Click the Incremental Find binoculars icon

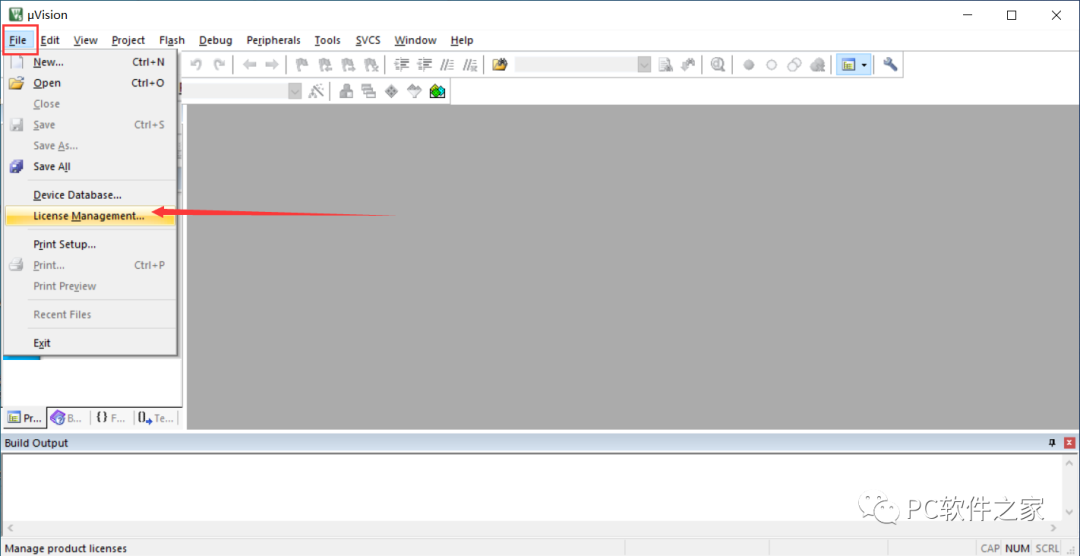[x=687, y=65]
